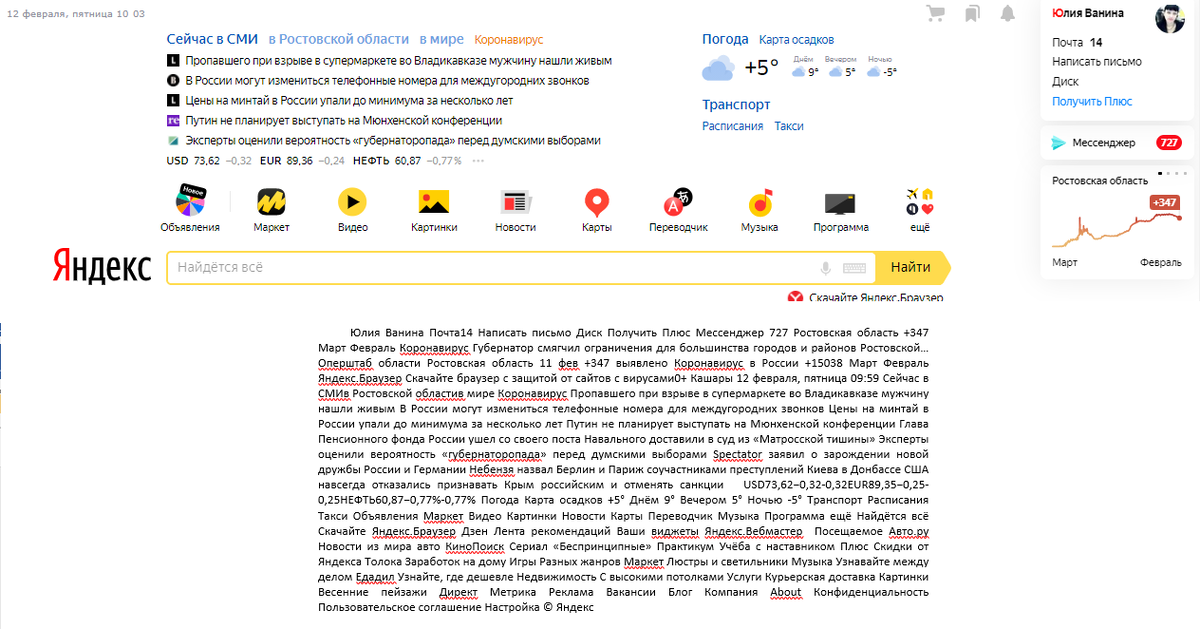The height and width of the screenshot is (629, 1200).
Task: Open news about губернаторопада experts
Action: click(x=393, y=140)
